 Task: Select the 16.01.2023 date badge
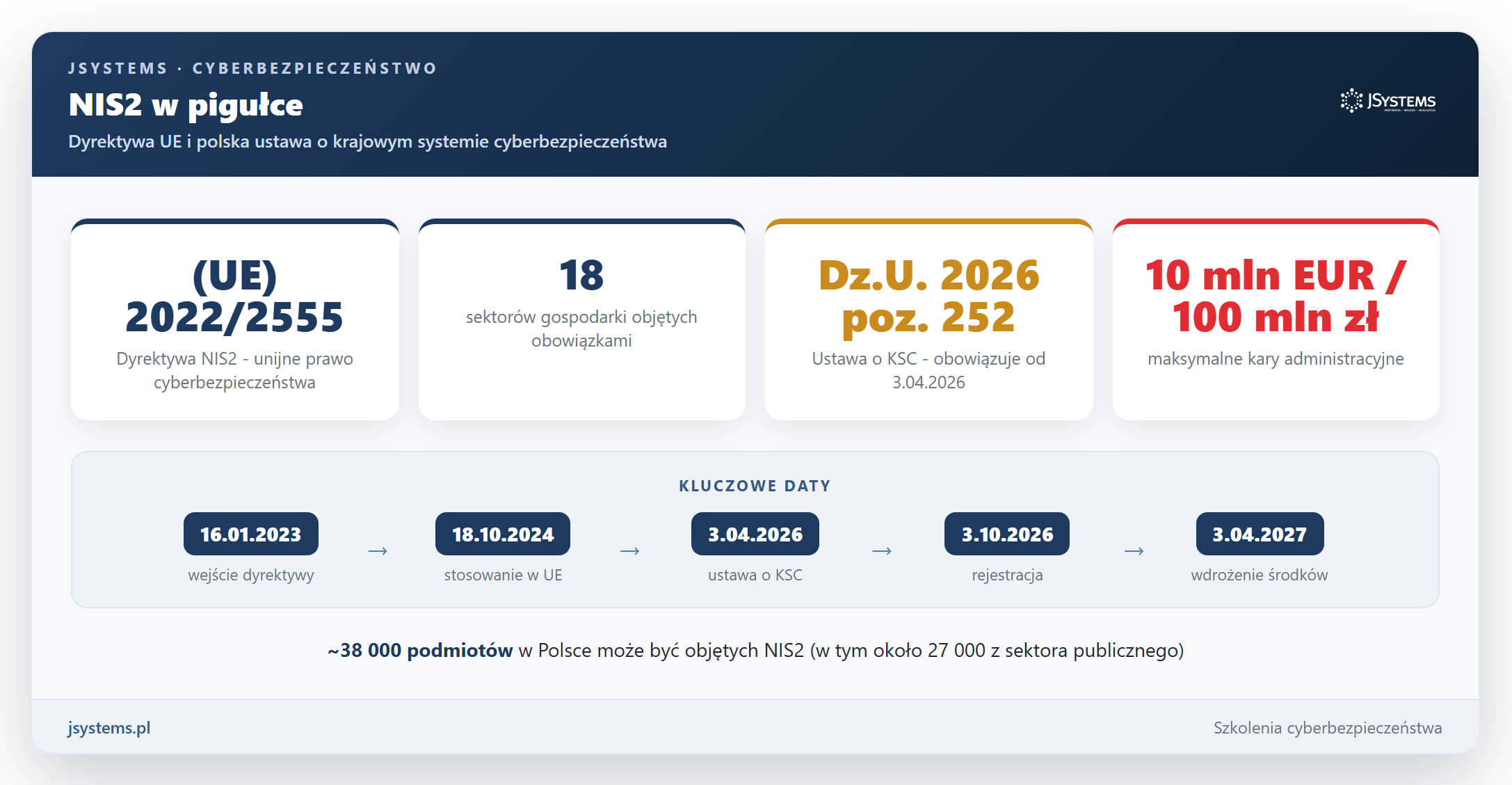click(251, 534)
